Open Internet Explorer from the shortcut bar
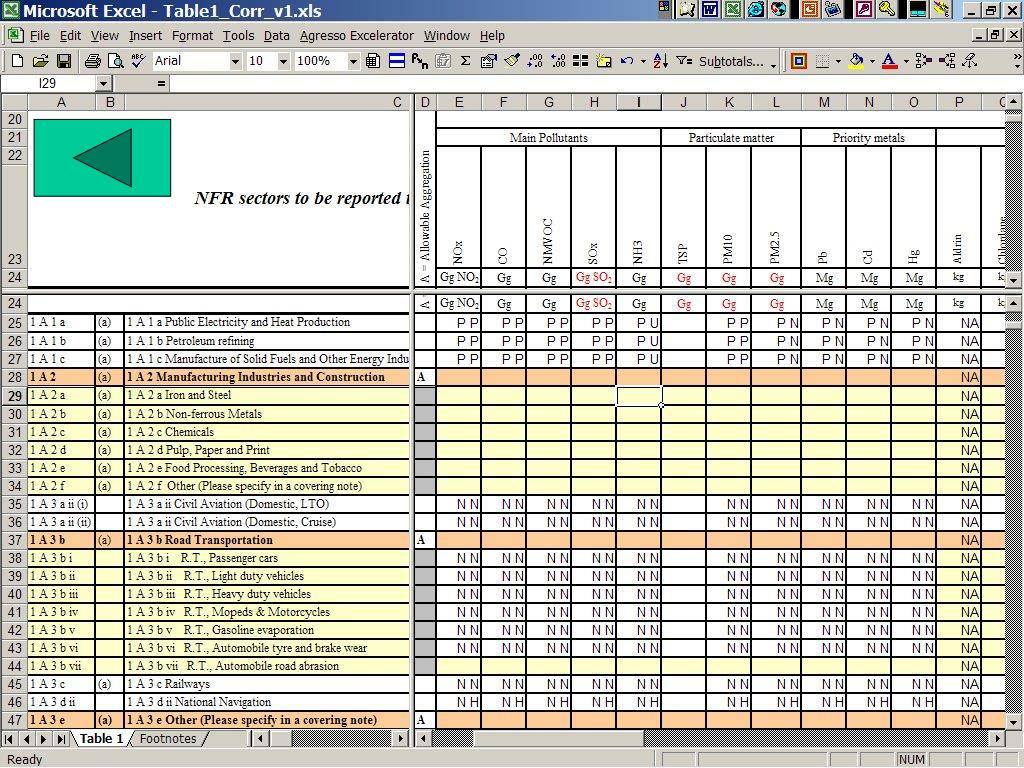The width and height of the screenshot is (1024, 768). (756, 9)
